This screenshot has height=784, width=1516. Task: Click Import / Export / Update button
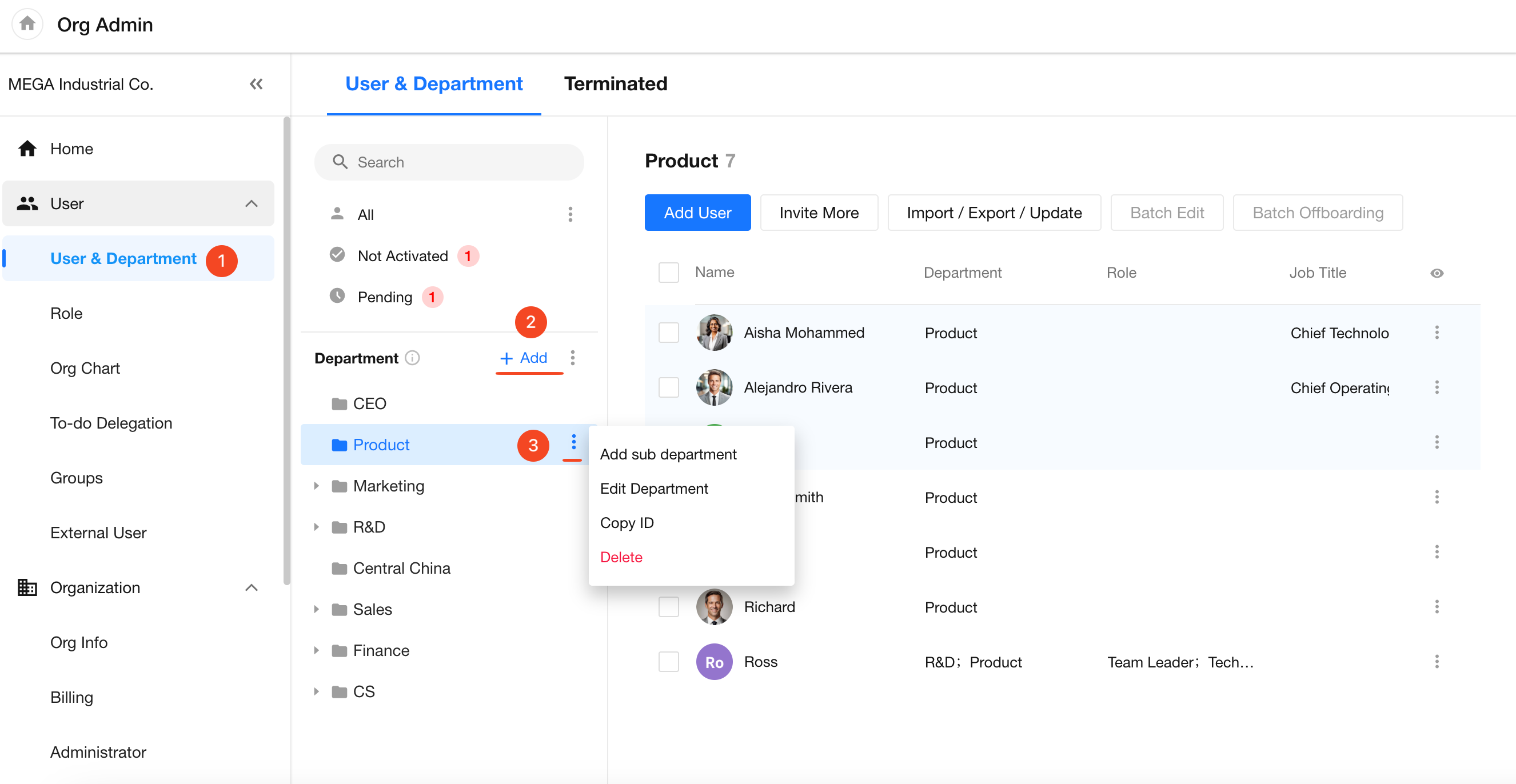pos(994,213)
